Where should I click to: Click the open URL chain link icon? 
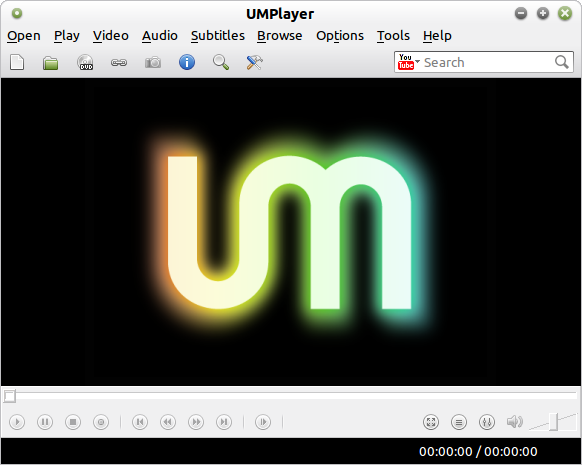pyautogui.click(x=119, y=63)
